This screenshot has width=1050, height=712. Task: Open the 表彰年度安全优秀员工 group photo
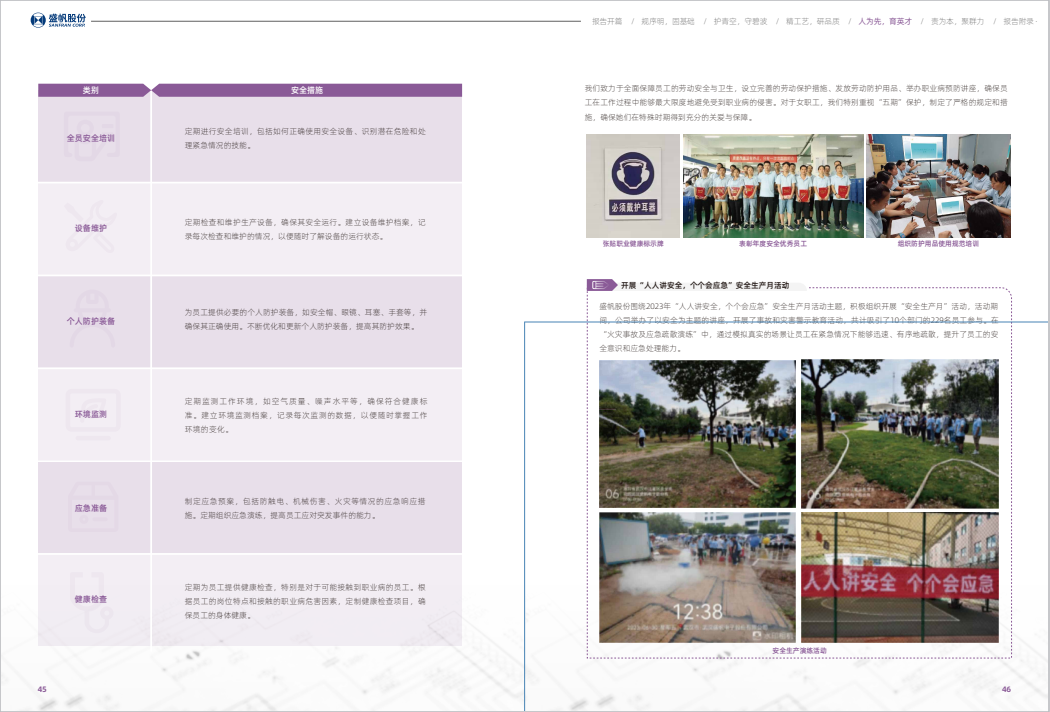(772, 185)
